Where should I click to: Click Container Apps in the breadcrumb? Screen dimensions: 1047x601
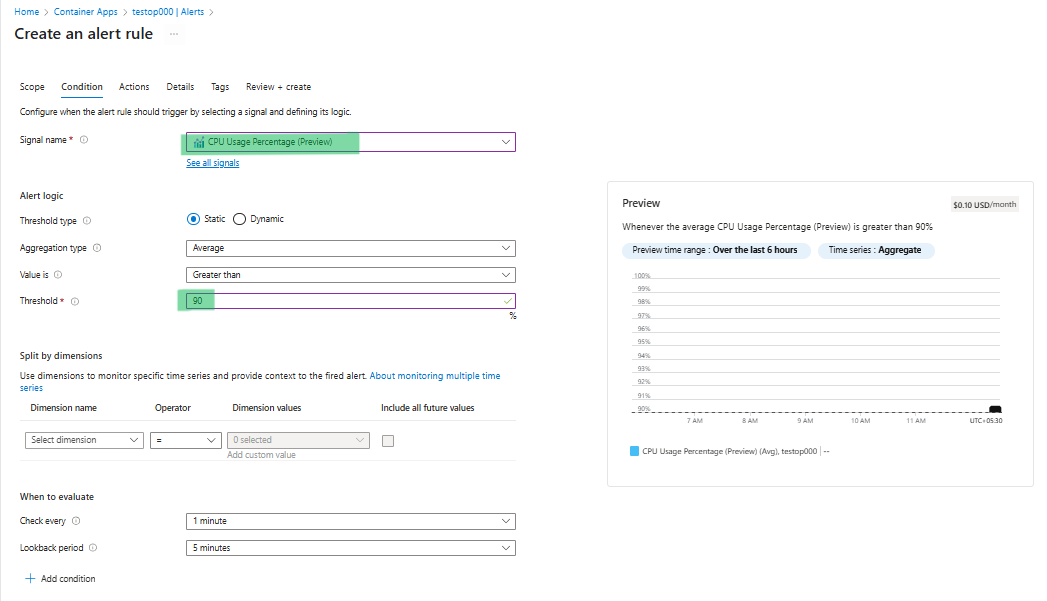click(x=85, y=12)
